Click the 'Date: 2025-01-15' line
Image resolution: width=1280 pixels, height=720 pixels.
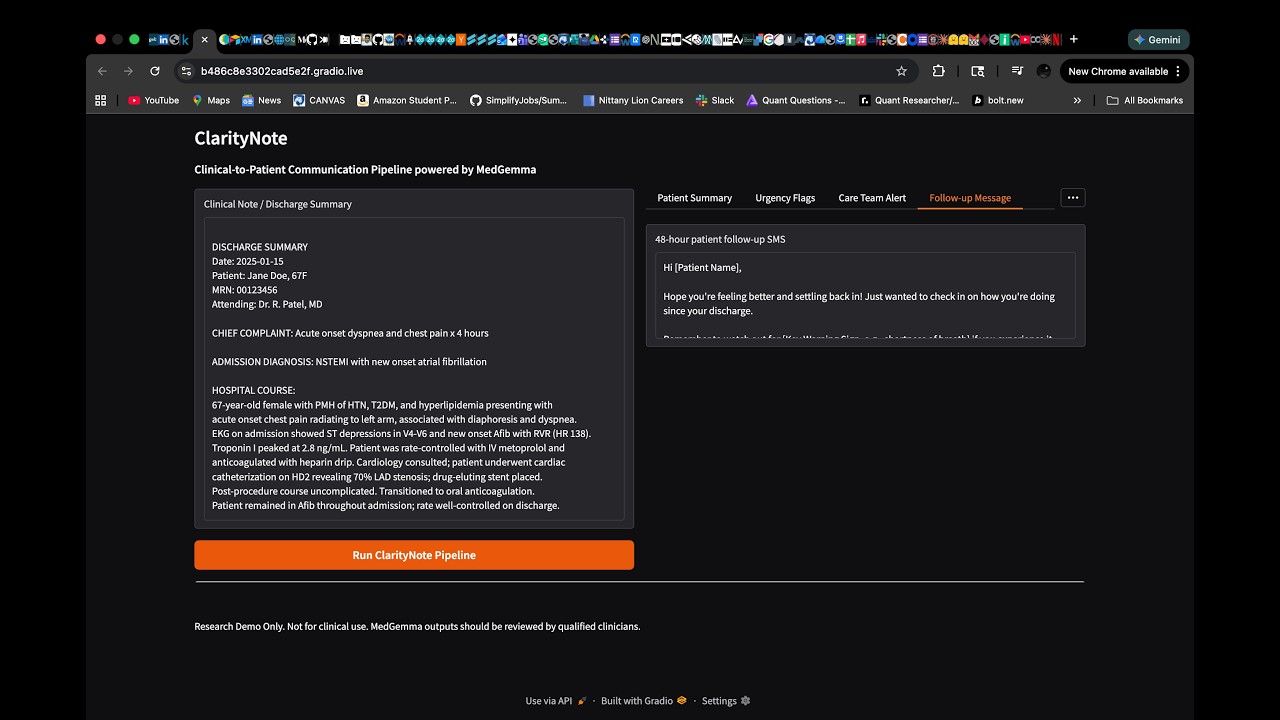[x=248, y=261]
